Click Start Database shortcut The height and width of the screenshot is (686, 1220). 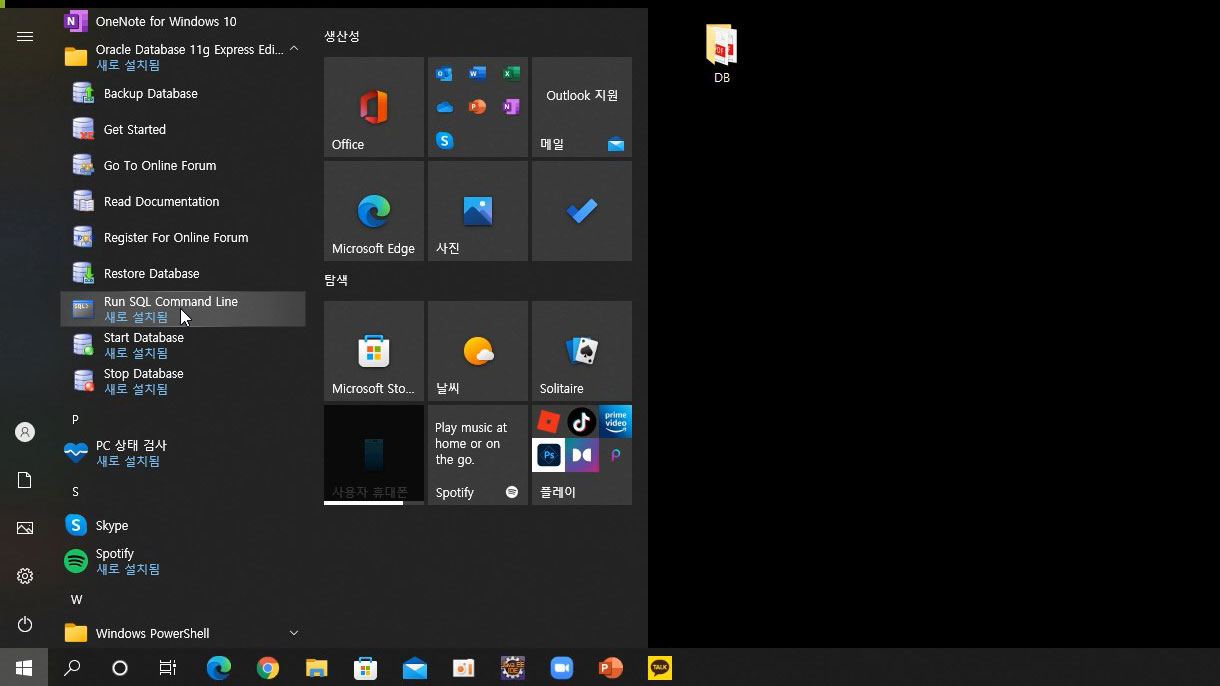[183, 345]
